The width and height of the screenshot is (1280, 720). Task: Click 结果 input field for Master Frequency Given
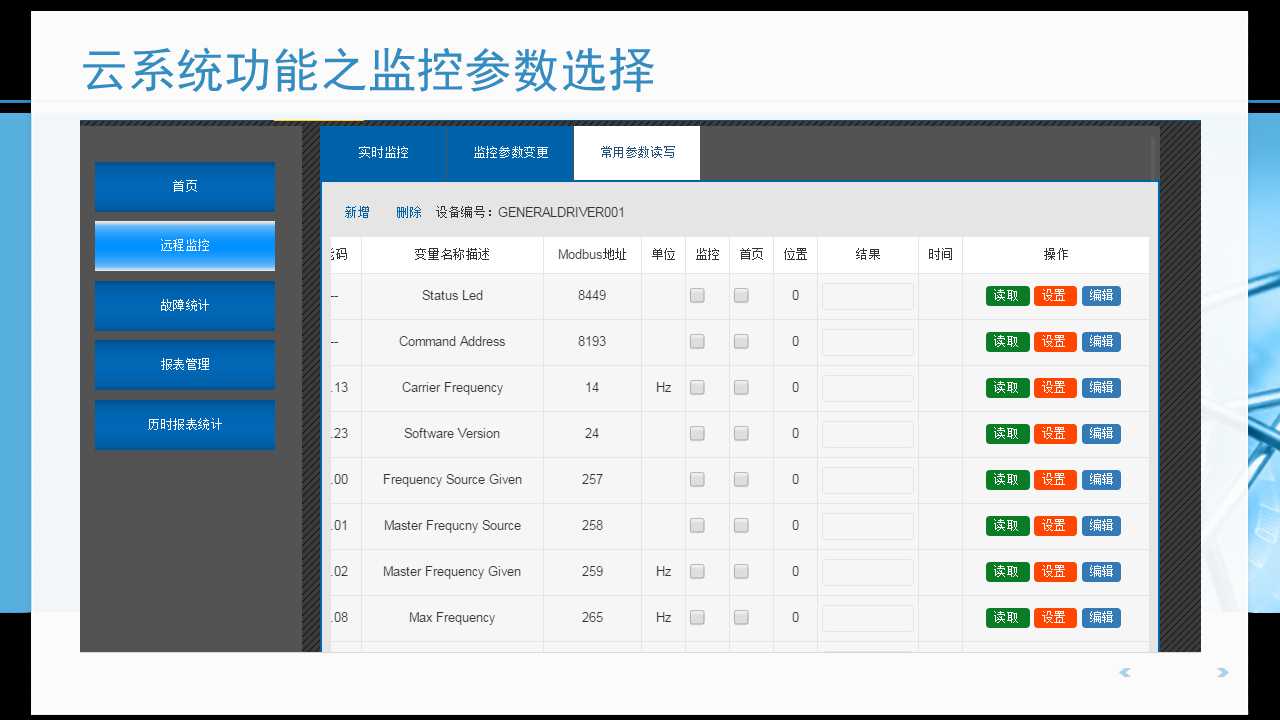tap(867, 572)
